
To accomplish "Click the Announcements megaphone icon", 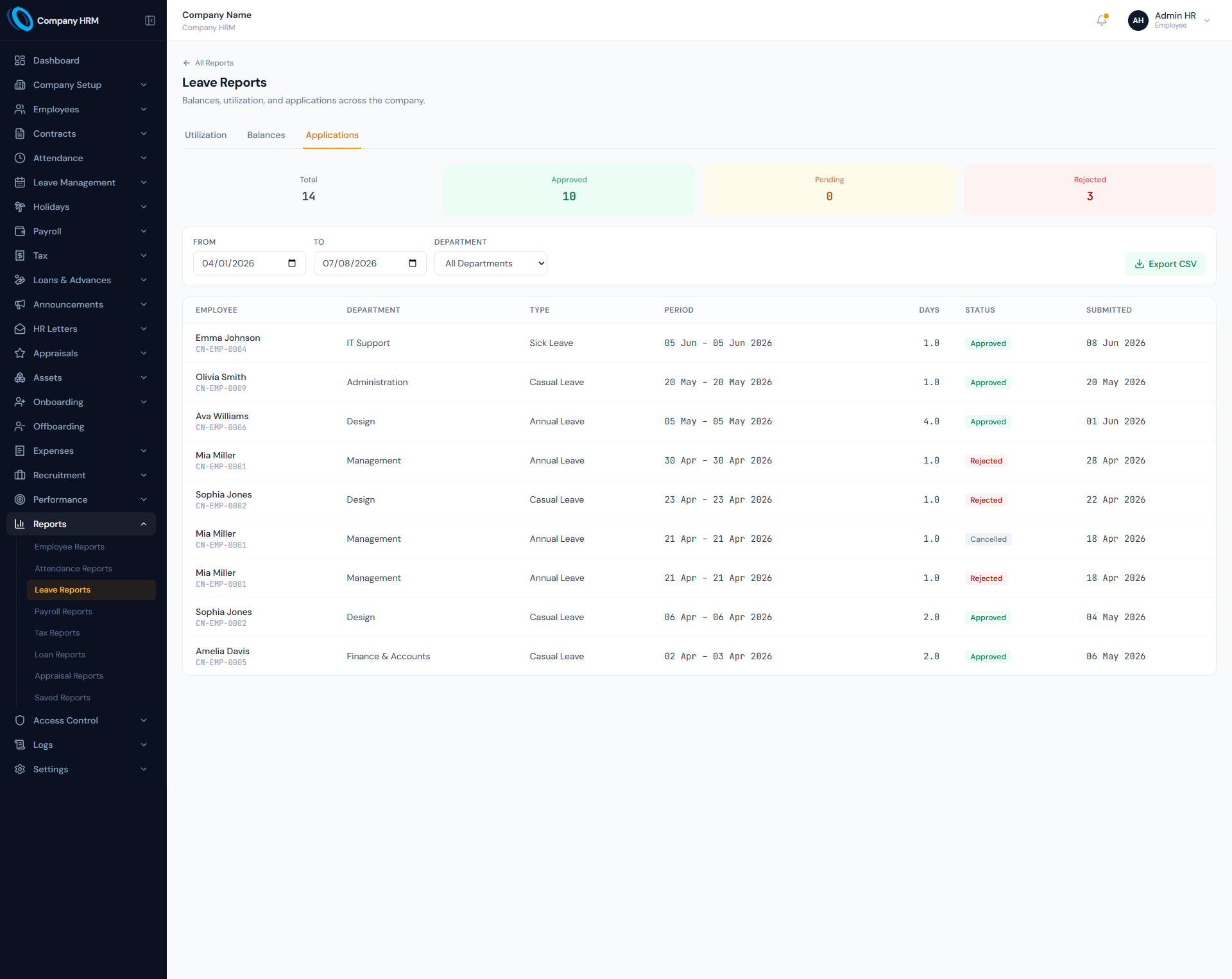I will 20,304.
